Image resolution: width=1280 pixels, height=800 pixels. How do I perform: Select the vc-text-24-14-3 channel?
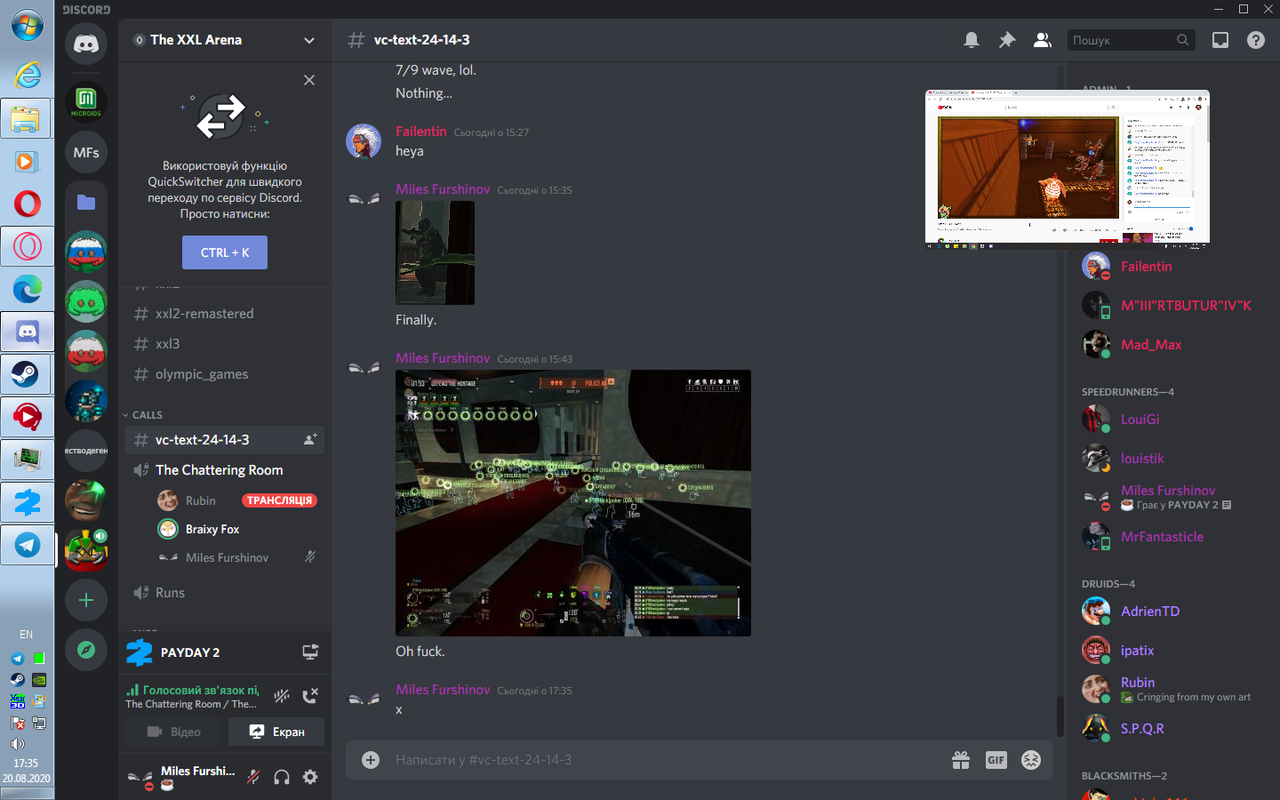[x=225, y=439]
